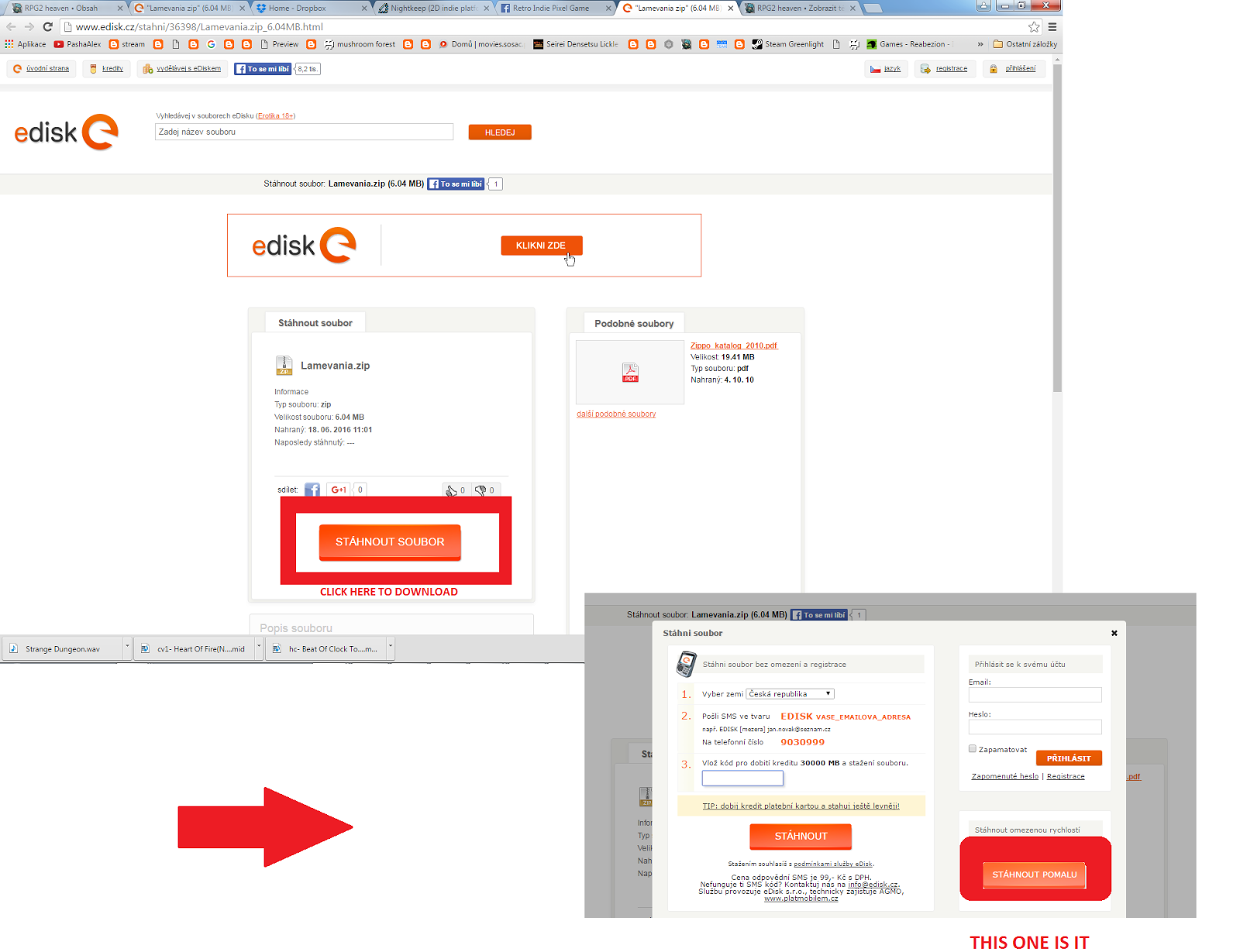Open the Google G bookmark icon

click(211, 44)
